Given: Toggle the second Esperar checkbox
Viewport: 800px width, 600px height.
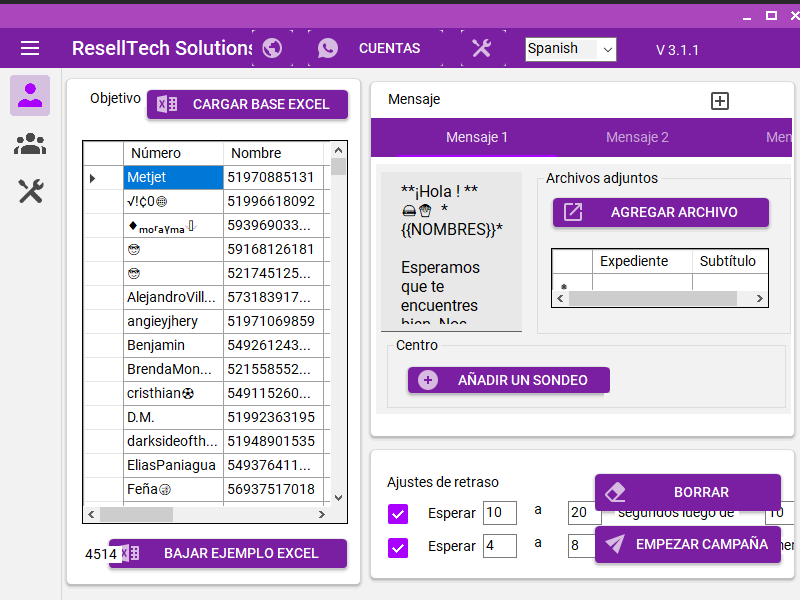Looking at the screenshot, I should [398, 547].
